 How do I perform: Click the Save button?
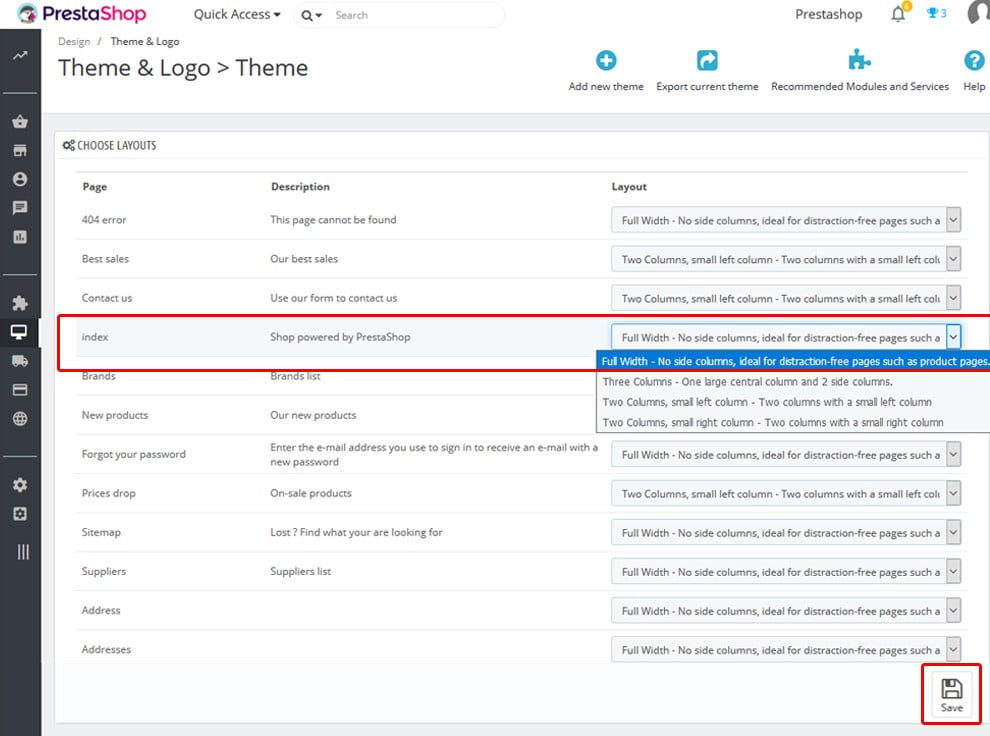[x=951, y=694]
